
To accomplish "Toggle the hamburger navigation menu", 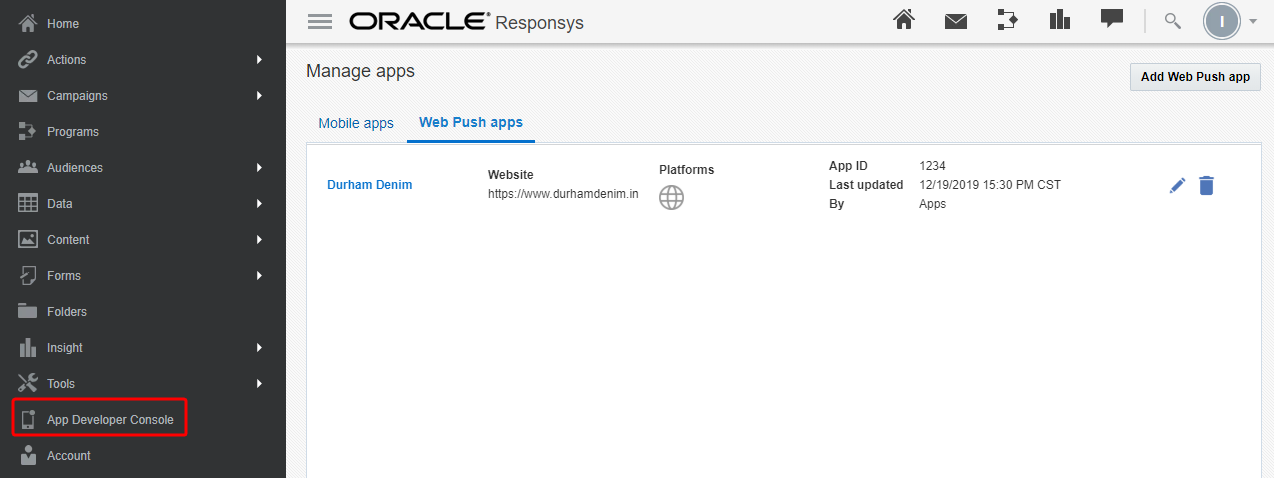I will (x=319, y=22).
